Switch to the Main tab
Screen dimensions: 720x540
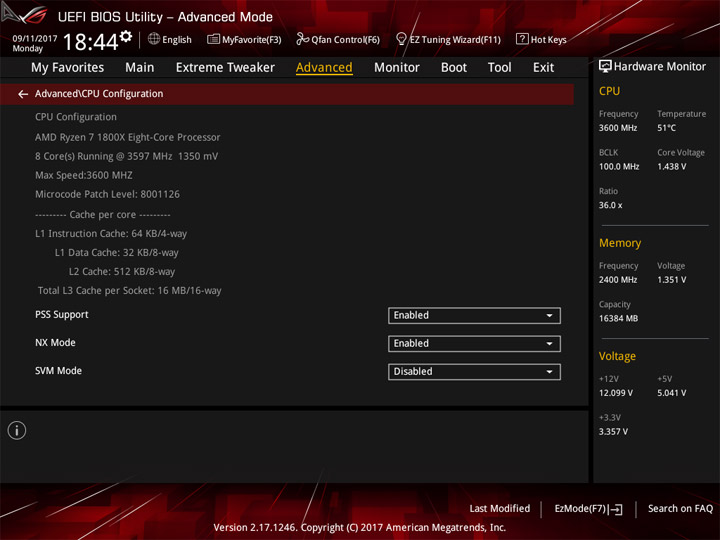pyautogui.click(x=140, y=68)
